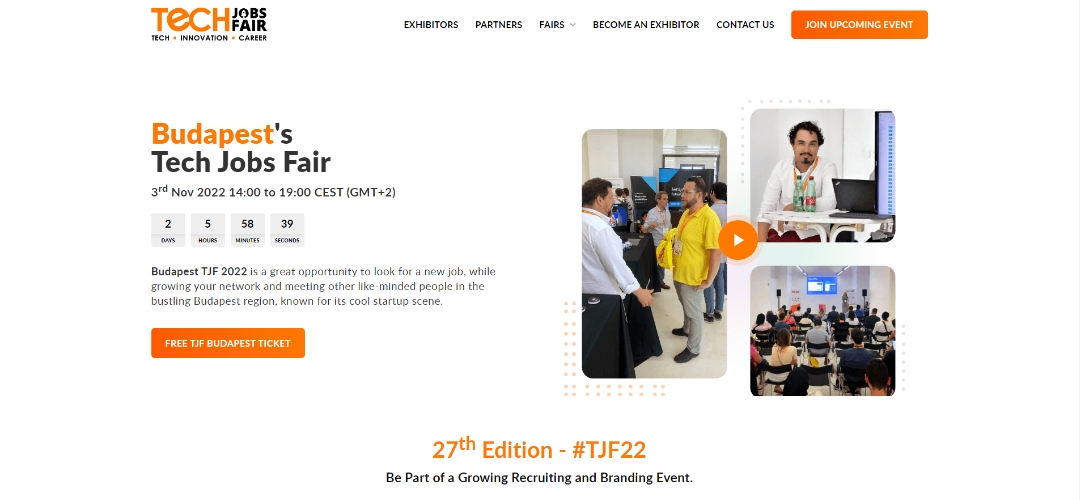Open the Partners menu item
Image resolution: width=1080 pixels, height=500 pixels.
click(x=498, y=25)
